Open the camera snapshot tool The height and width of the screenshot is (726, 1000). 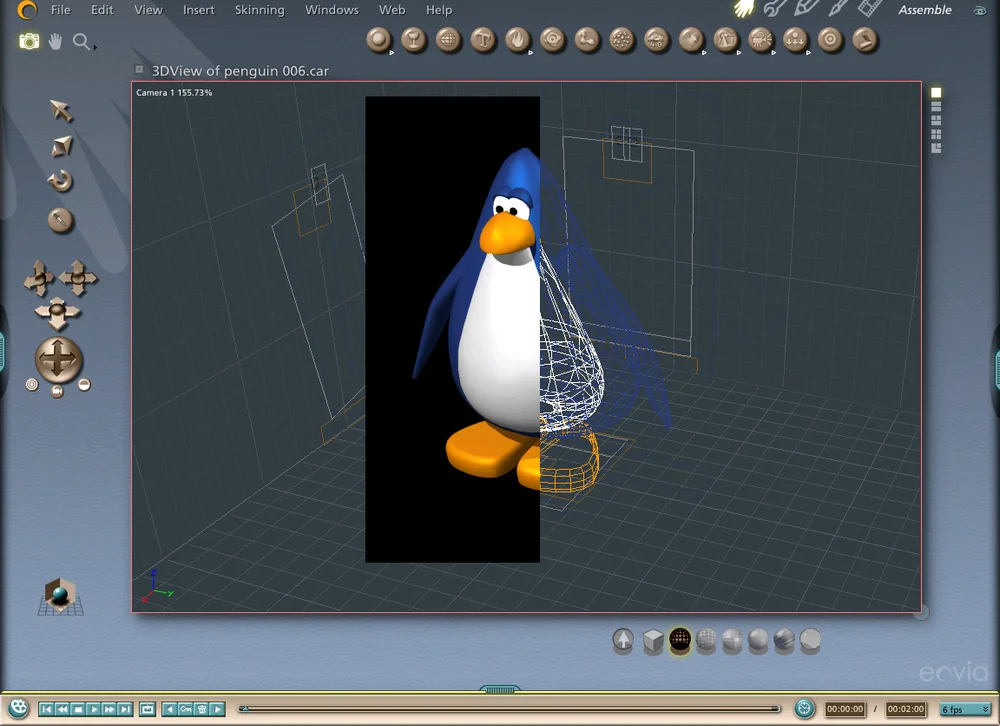tap(29, 42)
